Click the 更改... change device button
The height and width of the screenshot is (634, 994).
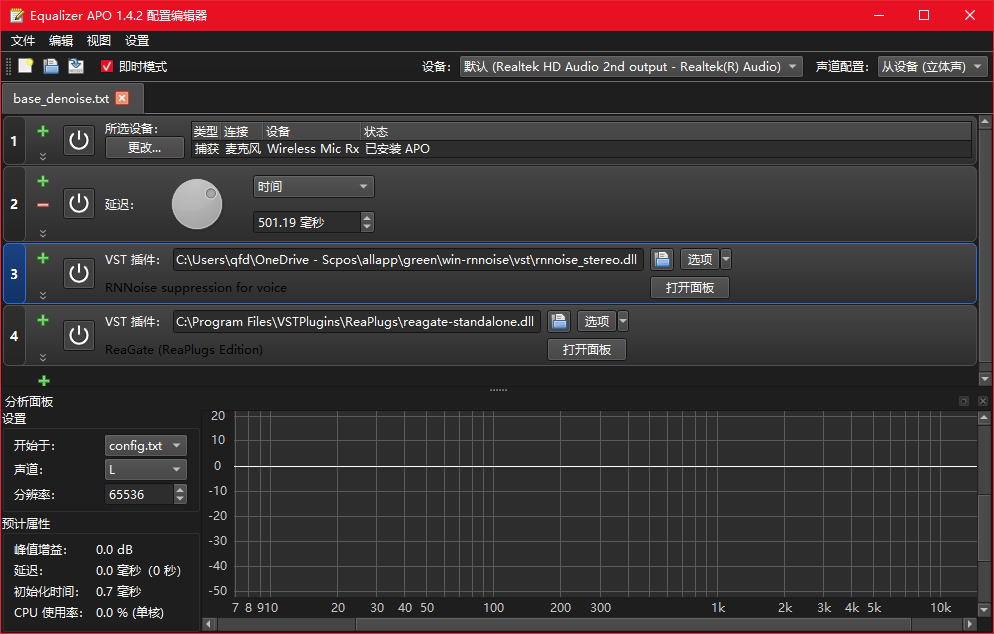tap(145, 148)
